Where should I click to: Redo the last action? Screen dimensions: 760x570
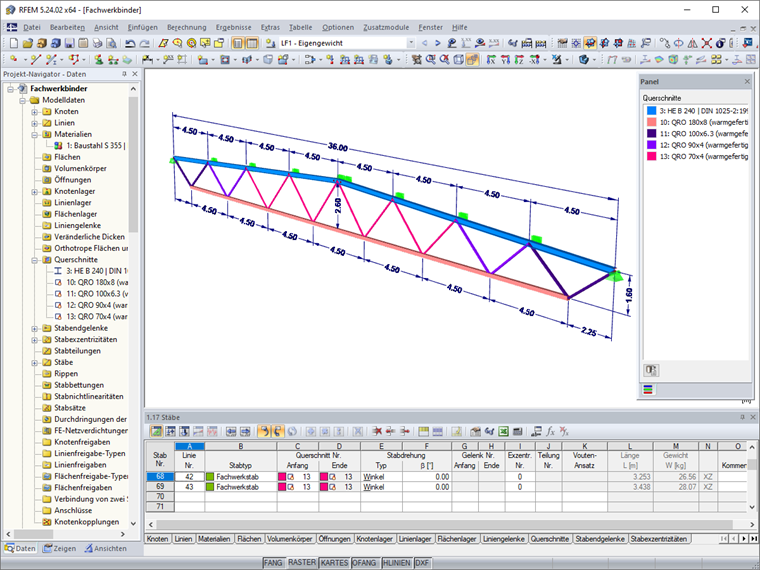[144, 43]
